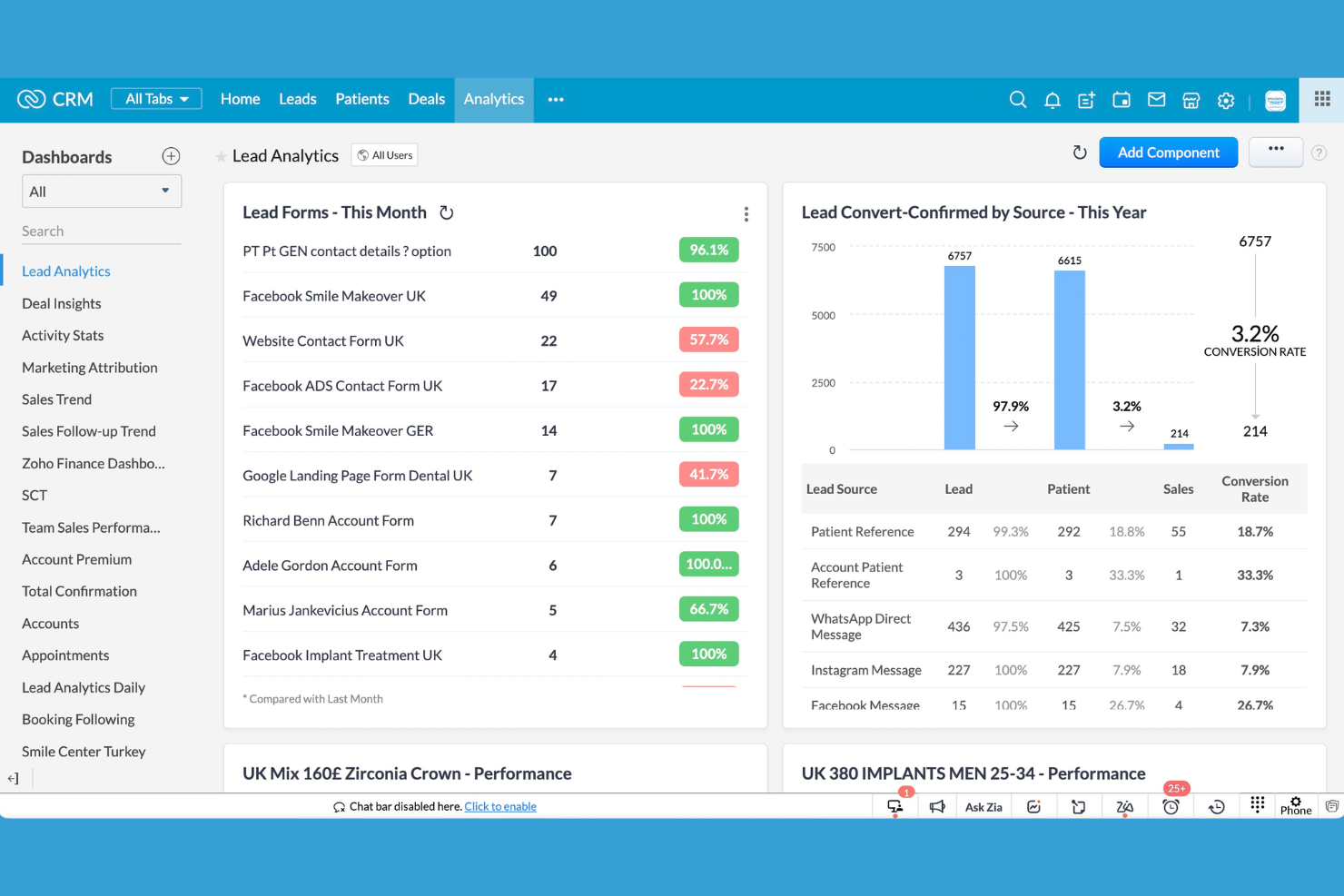Open the Patients tab
Viewport: 1344px width, 896px height.
362,99
